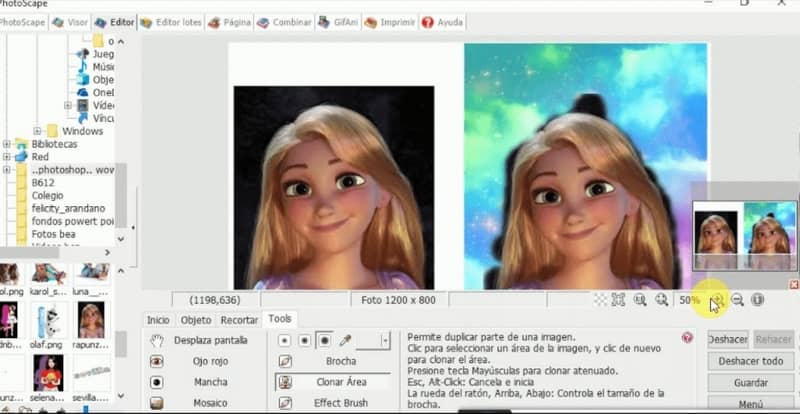The height and width of the screenshot is (414, 800).
Task: Open the GifAni tab
Action: [338, 22]
